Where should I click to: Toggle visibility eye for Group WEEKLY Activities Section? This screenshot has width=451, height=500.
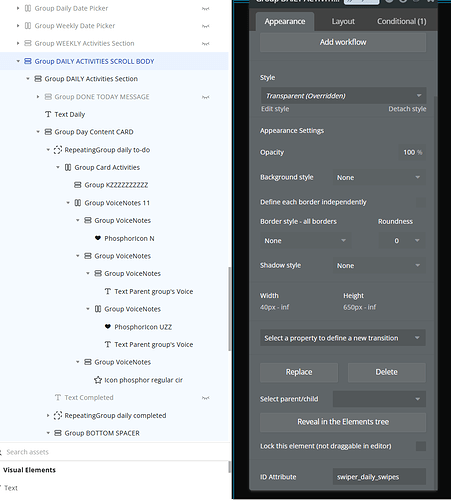click(206, 44)
